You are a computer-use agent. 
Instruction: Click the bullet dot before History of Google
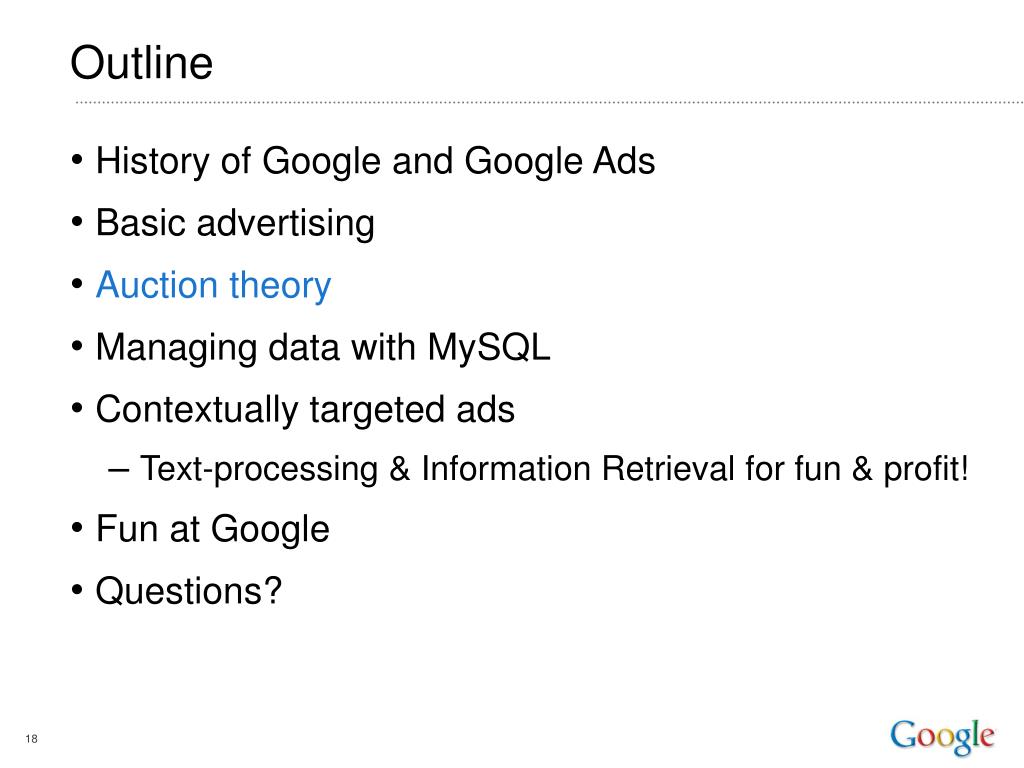[77, 159]
